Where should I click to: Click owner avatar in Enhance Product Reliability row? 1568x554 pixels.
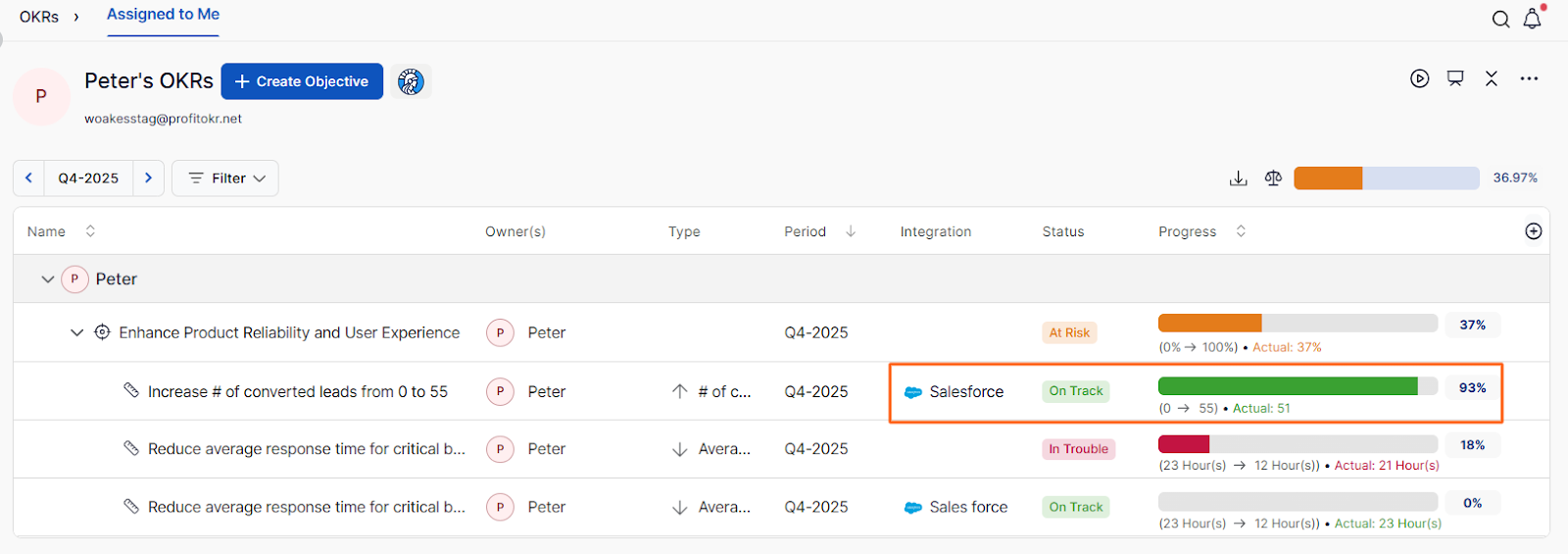500,332
